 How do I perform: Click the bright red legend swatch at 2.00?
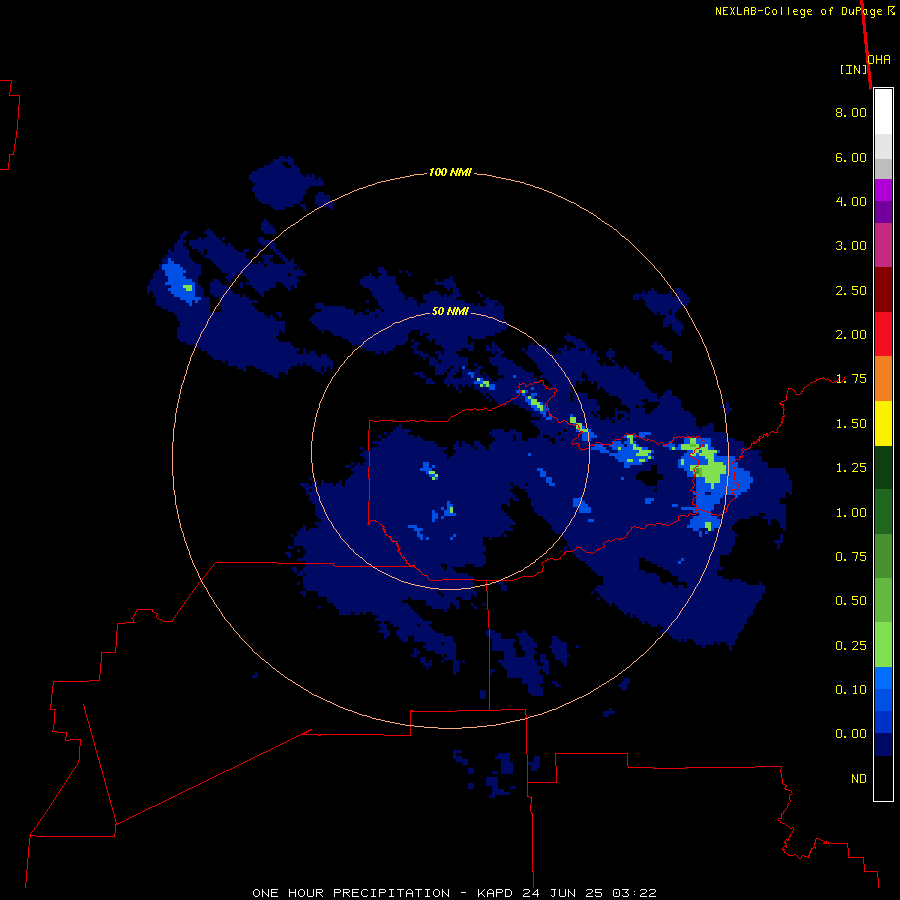click(883, 334)
